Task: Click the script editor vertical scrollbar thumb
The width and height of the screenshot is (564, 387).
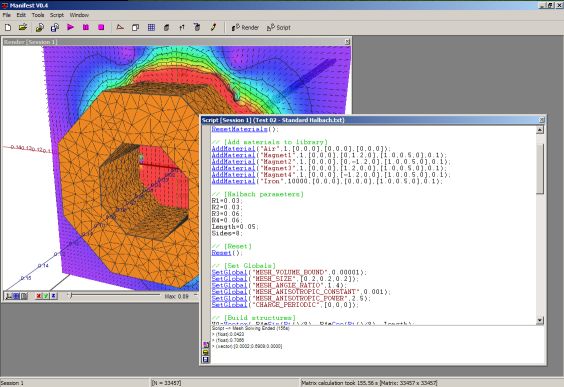Action: tap(540, 168)
